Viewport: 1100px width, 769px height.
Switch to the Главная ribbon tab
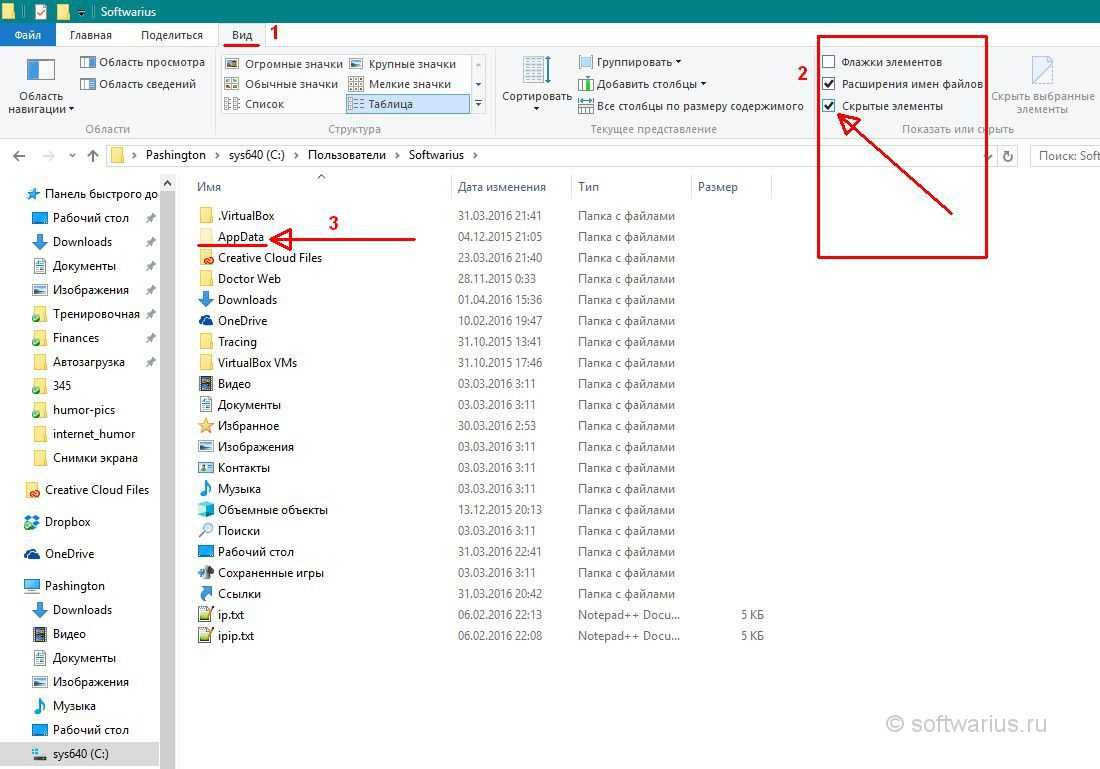pos(91,35)
